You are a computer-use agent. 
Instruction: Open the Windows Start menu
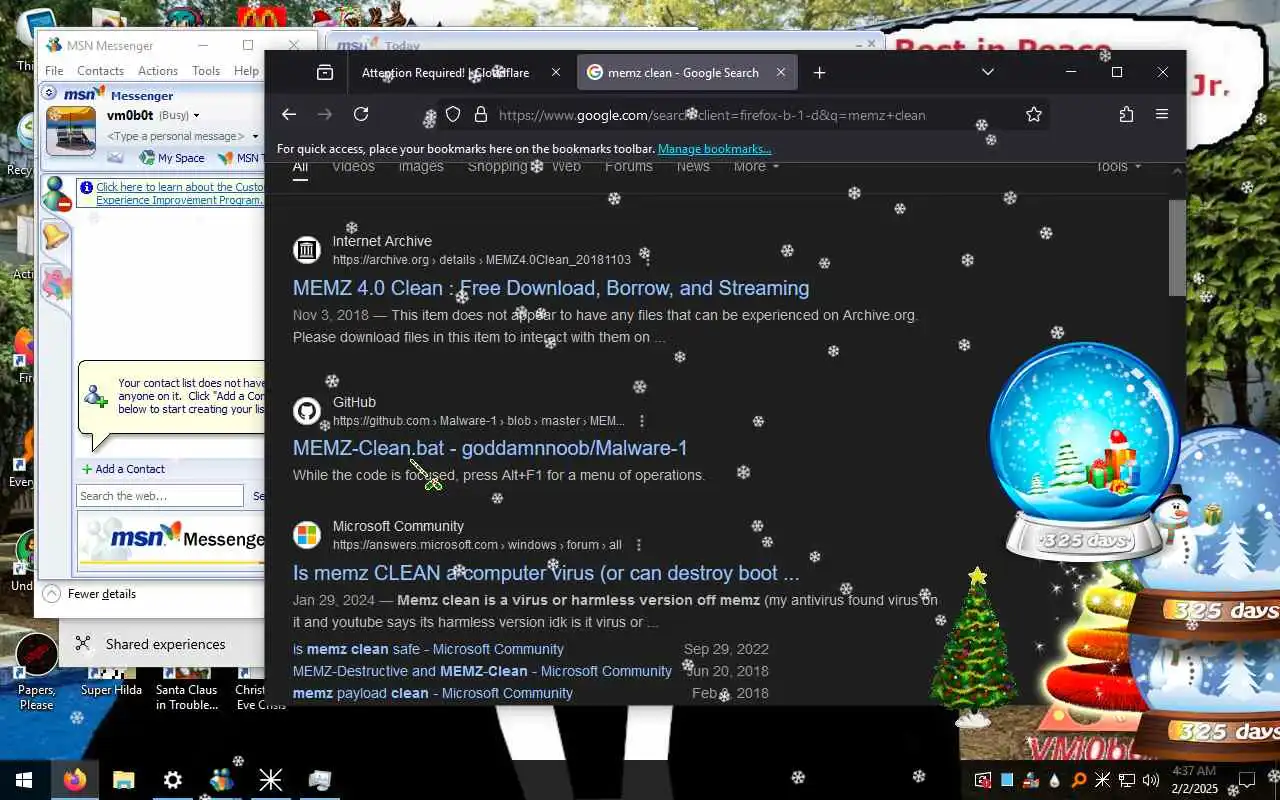coord(24,780)
